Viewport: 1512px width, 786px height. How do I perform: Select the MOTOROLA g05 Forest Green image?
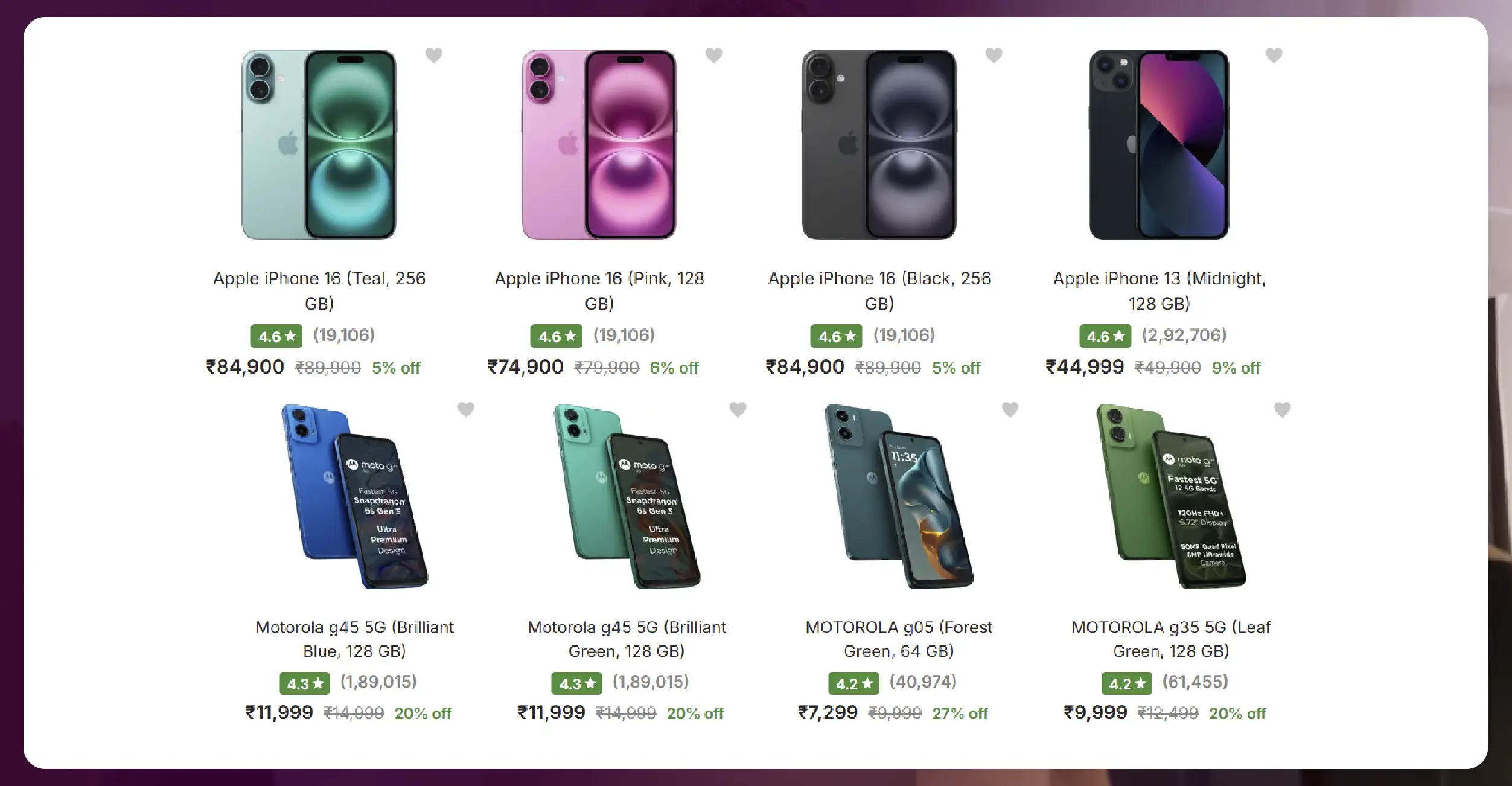pyautogui.click(x=899, y=496)
